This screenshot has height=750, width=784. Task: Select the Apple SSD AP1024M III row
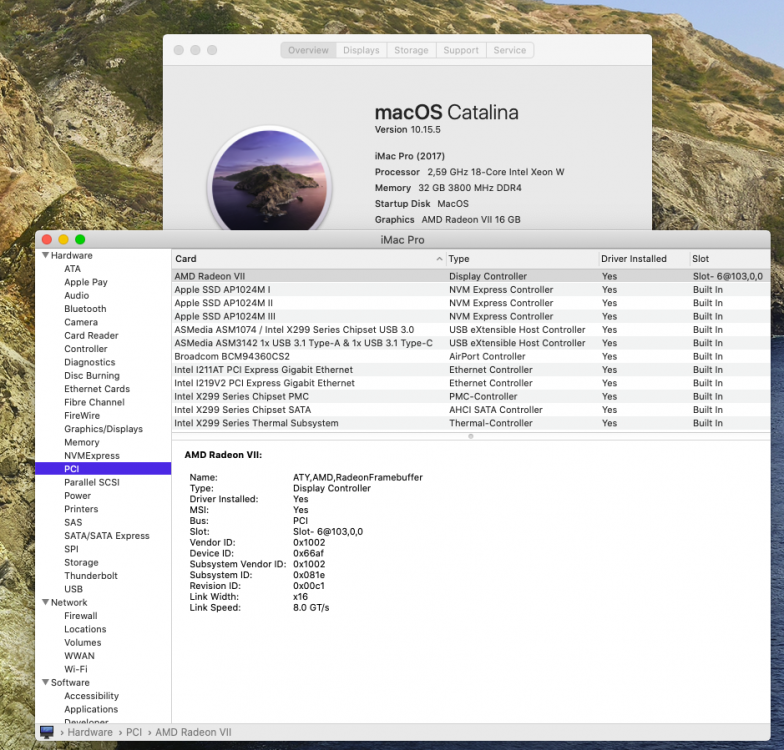(x=470, y=316)
